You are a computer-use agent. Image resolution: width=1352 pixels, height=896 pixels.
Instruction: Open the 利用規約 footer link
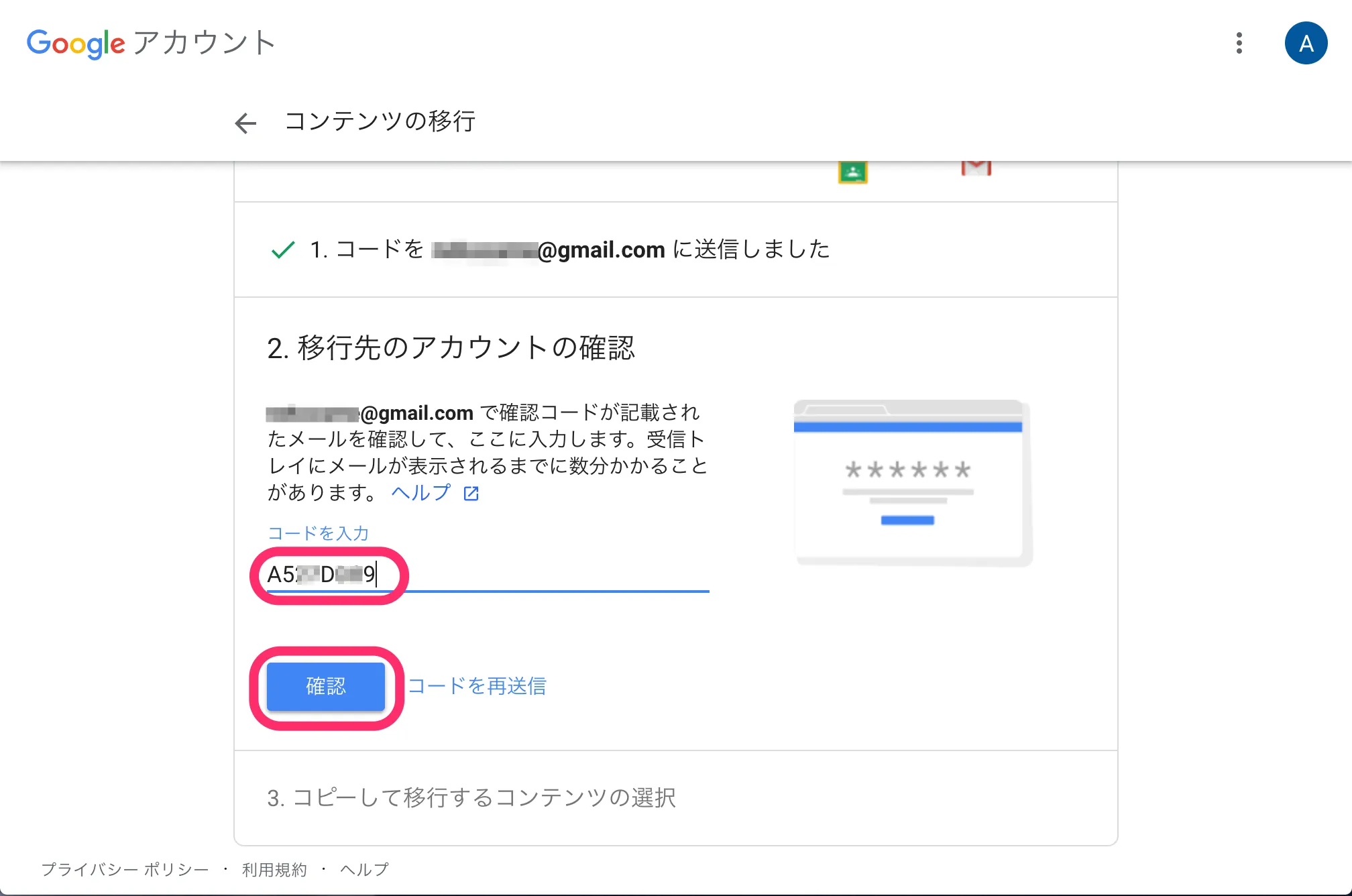(274, 870)
